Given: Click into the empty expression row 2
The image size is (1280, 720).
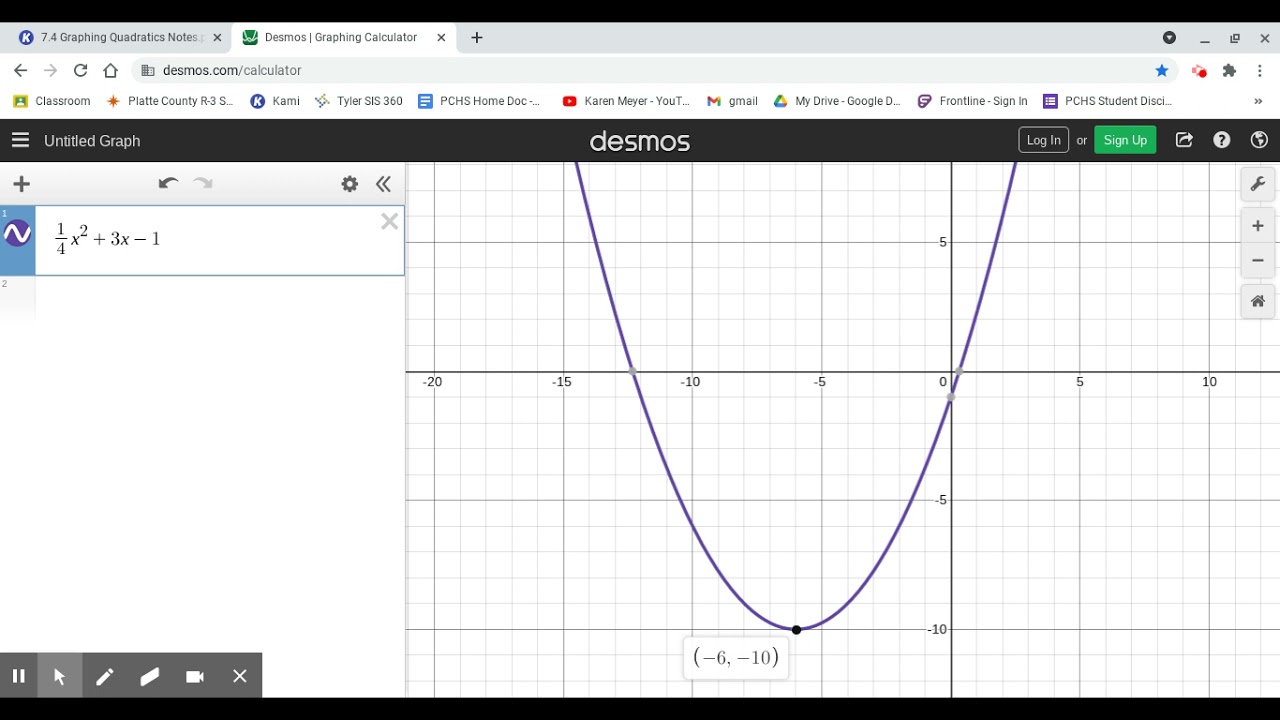Looking at the screenshot, I should tap(219, 299).
